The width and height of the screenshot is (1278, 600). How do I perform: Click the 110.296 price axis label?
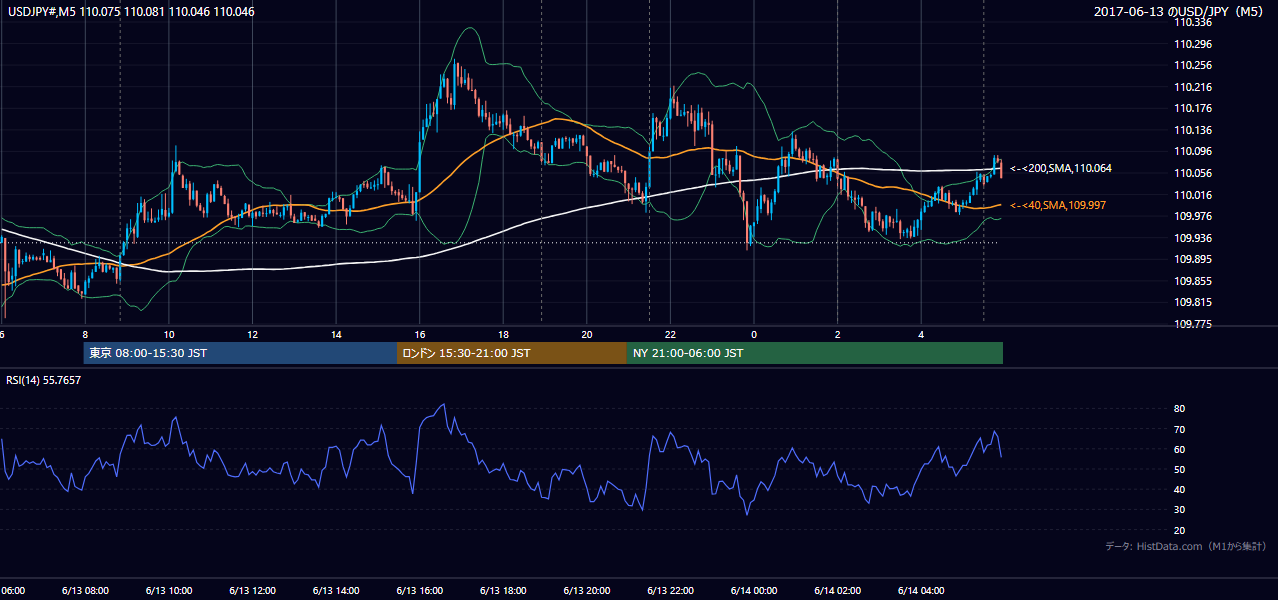[1192, 44]
